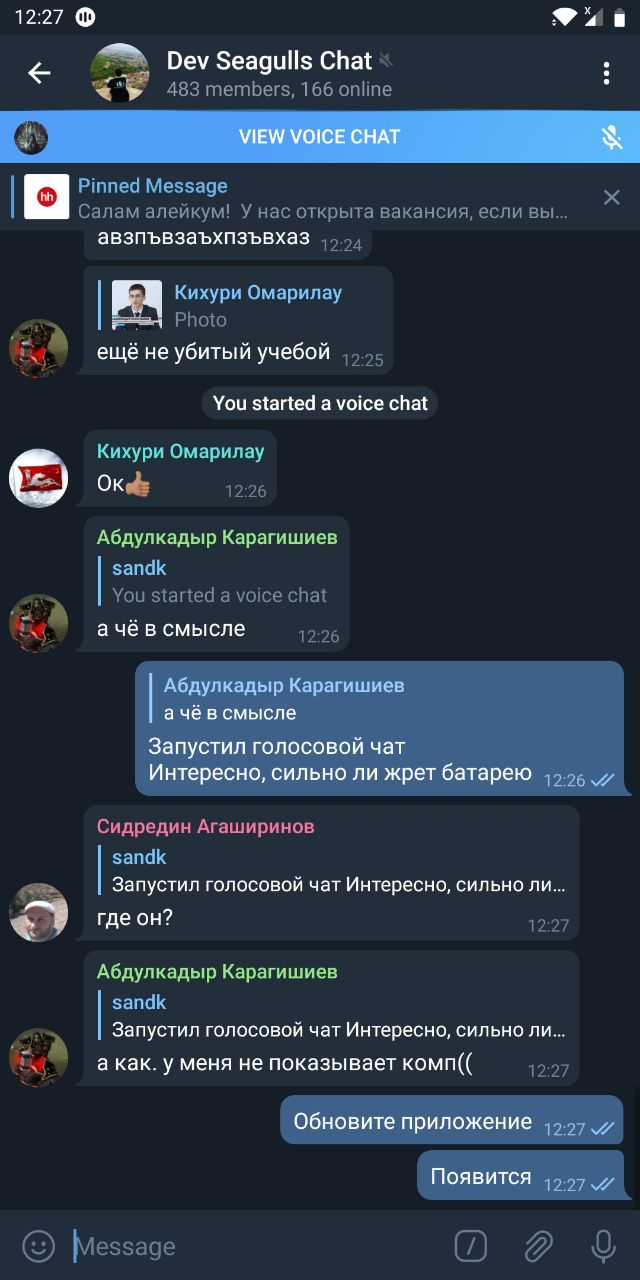640x1280 pixels.
Task: Tap voice chat participant avatar in banner
Action: coord(31,137)
